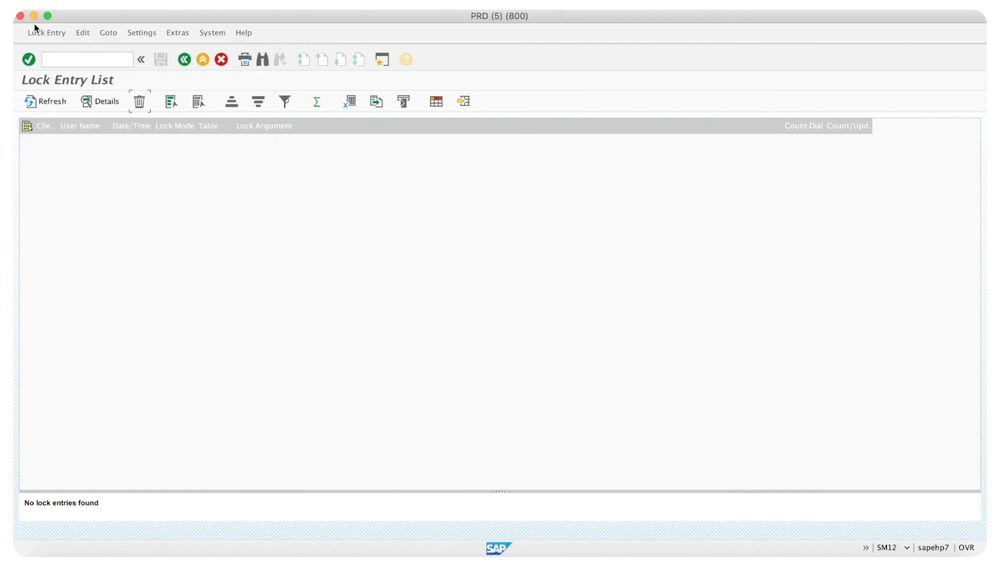
Task: Open Find with the binoculars icon
Action: point(263,59)
